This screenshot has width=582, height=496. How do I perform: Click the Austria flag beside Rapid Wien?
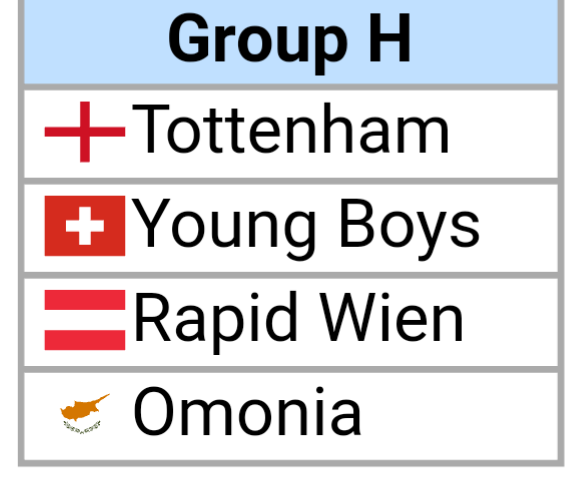click(x=85, y=320)
